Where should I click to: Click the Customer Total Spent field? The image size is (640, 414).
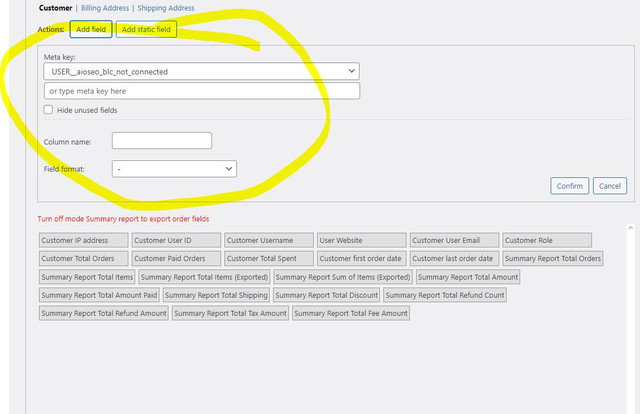click(269, 258)
